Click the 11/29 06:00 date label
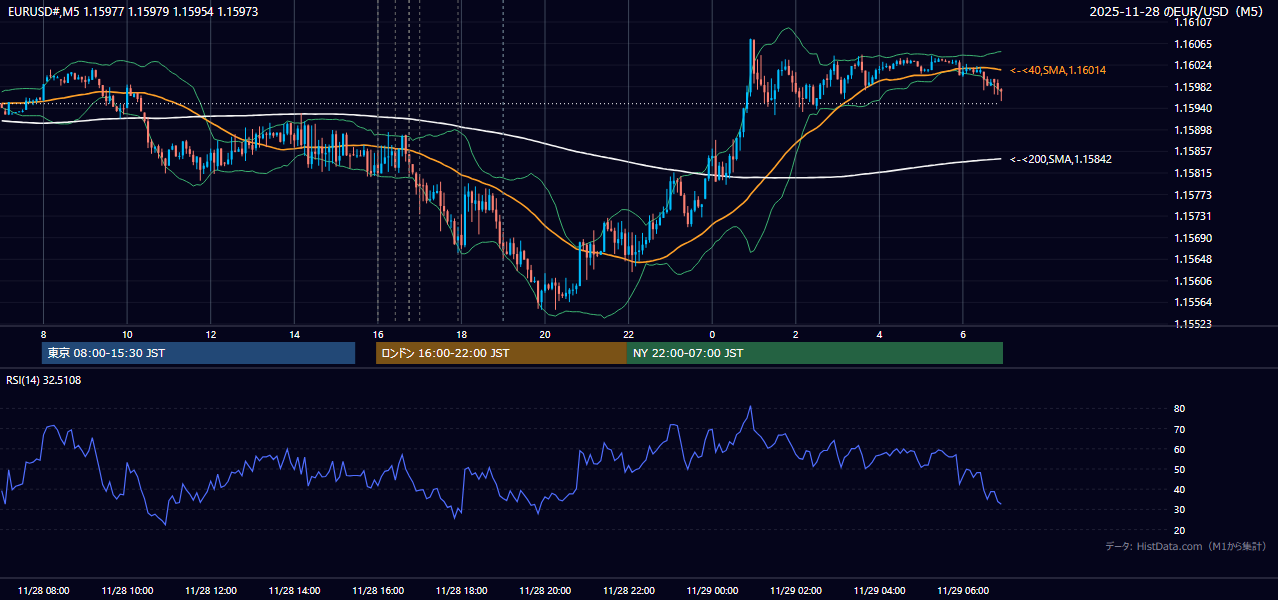Viewport: 1278px width, 600px height. tap(963, 591)
